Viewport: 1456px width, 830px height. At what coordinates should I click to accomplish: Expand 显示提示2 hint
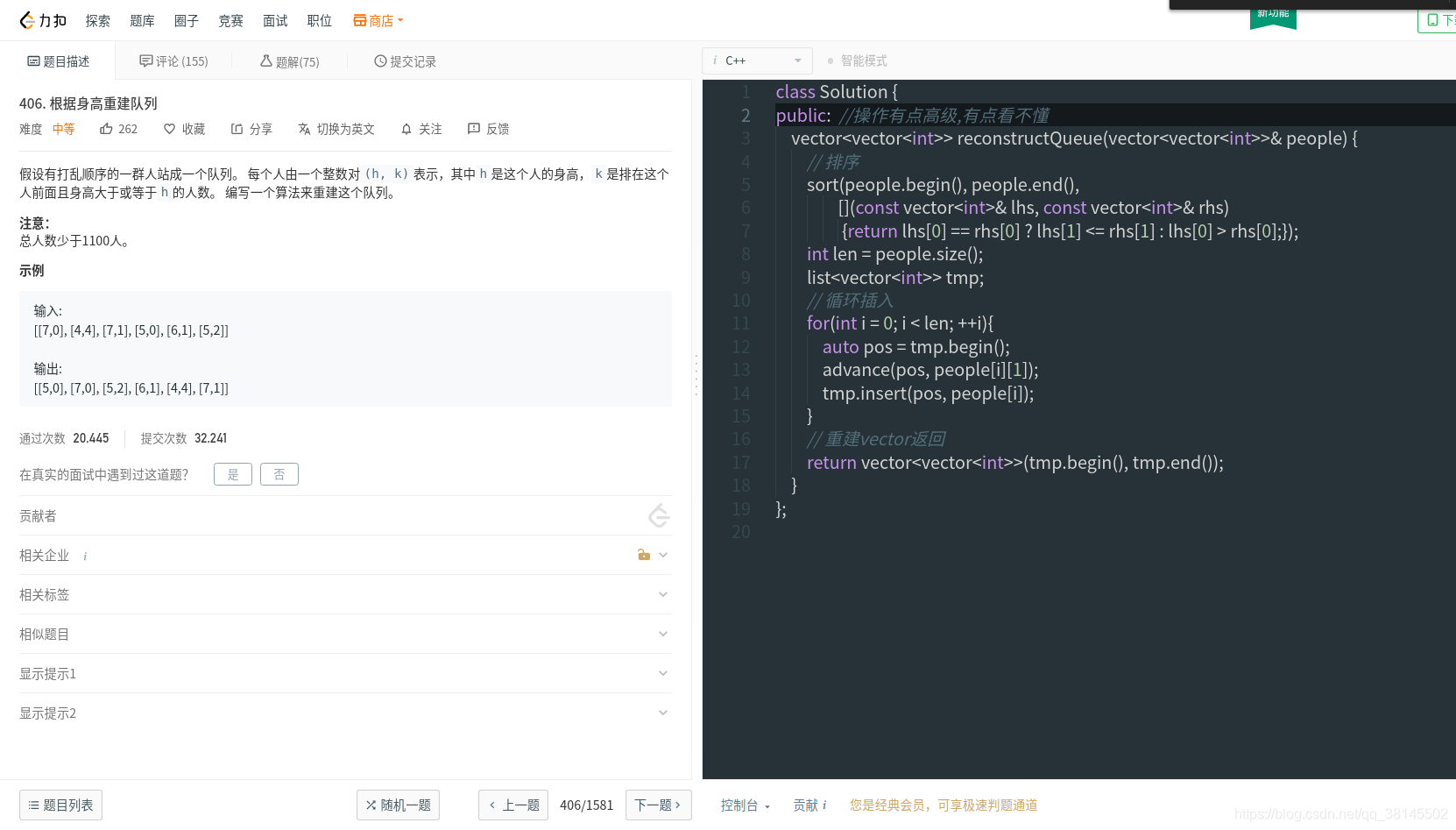click(663, 713)
